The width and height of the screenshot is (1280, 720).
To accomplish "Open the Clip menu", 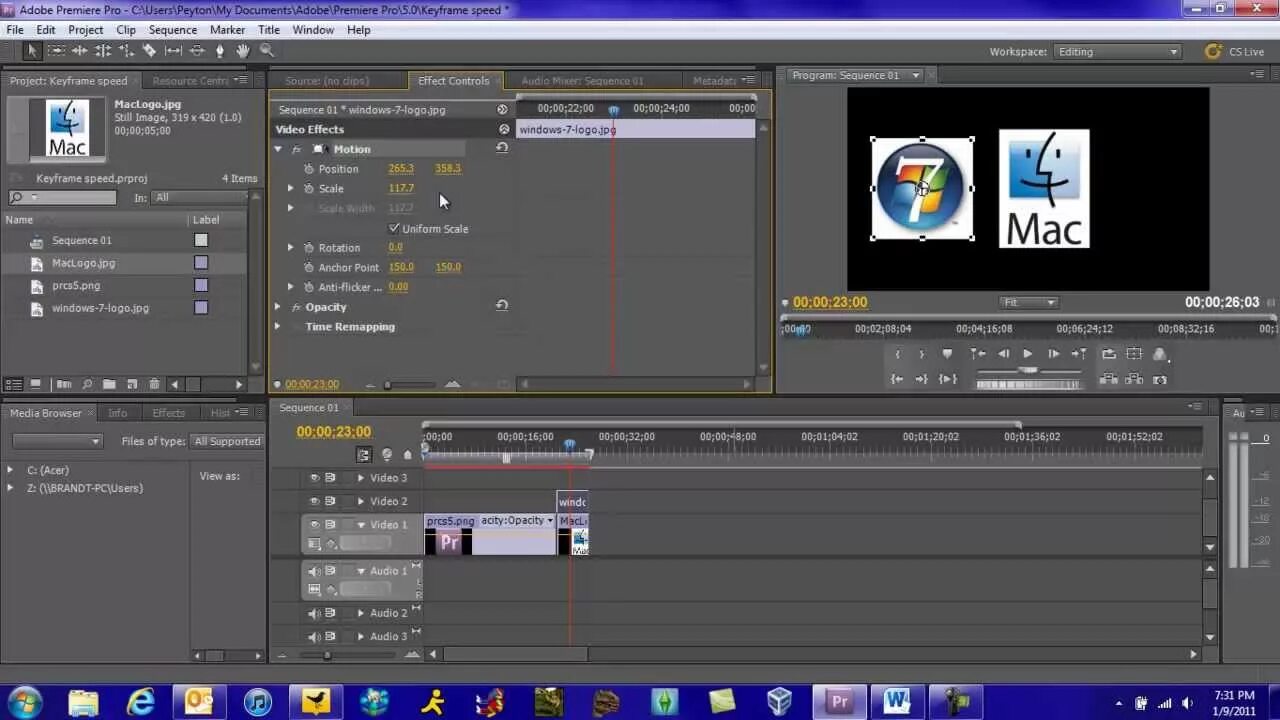I will pyautogui.click(x=125, y=30).
